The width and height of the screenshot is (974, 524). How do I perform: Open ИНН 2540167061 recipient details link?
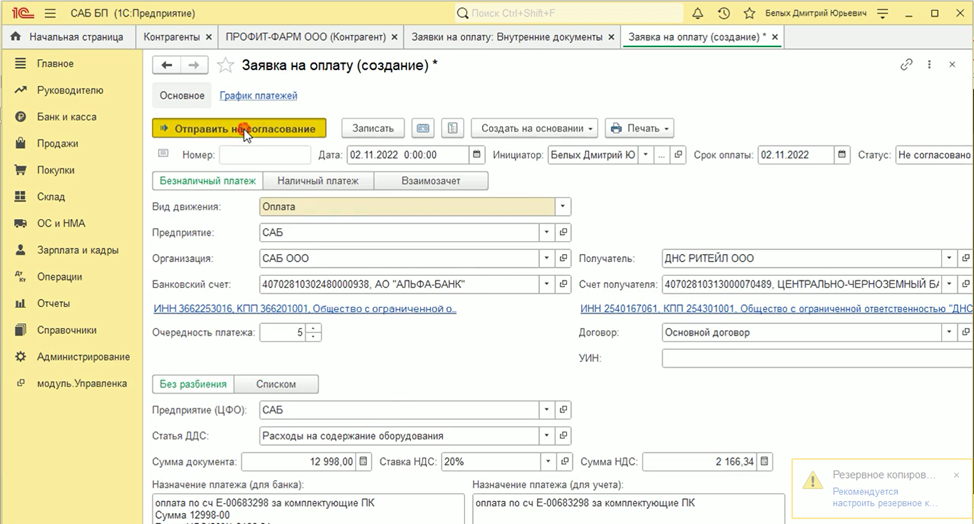[776, 309]
